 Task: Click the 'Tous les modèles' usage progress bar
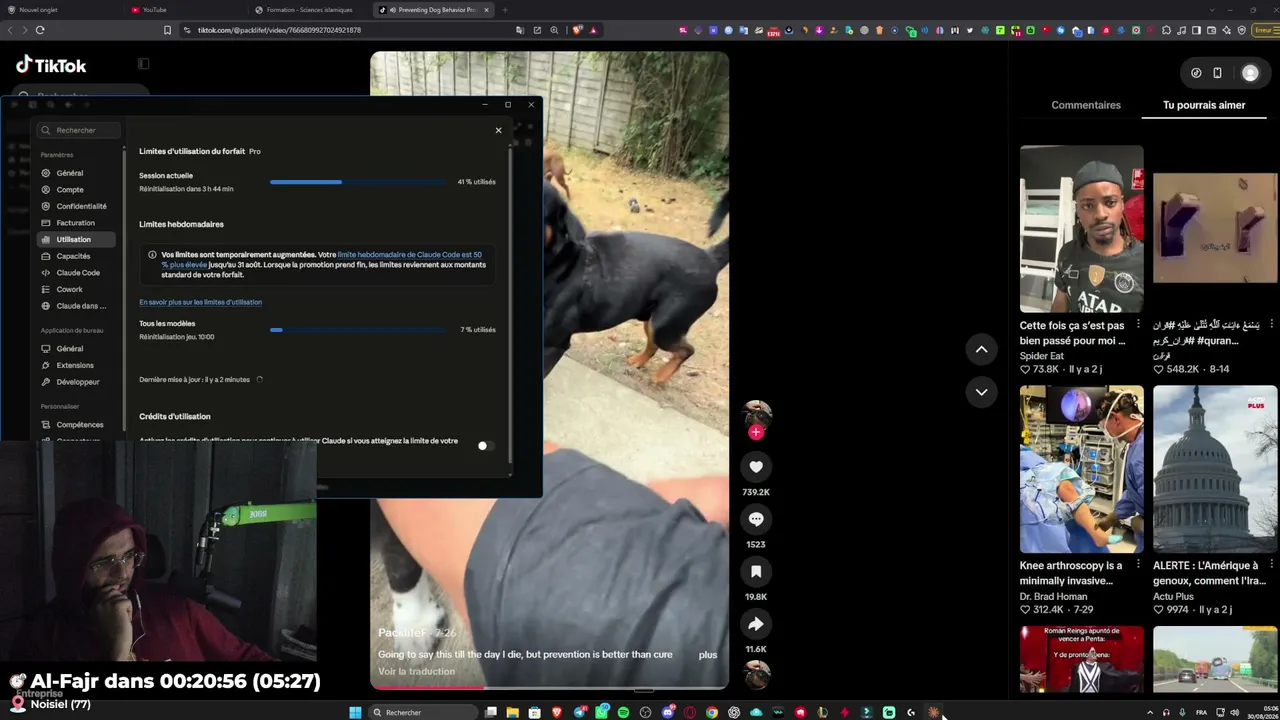click(358, 330)
